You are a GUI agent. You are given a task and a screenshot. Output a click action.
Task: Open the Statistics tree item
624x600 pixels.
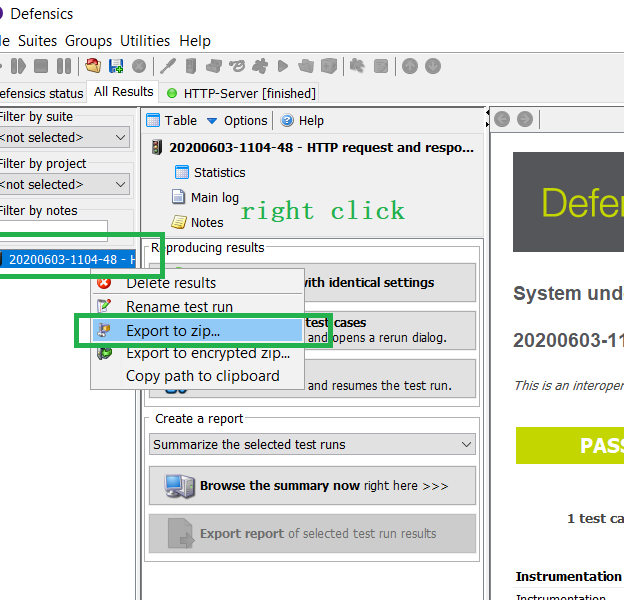(x=210, y=173)
